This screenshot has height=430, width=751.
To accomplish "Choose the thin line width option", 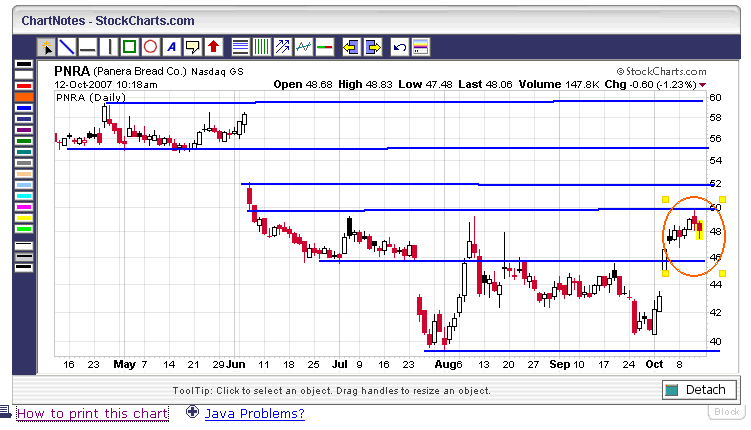I will tap(24, 246).
